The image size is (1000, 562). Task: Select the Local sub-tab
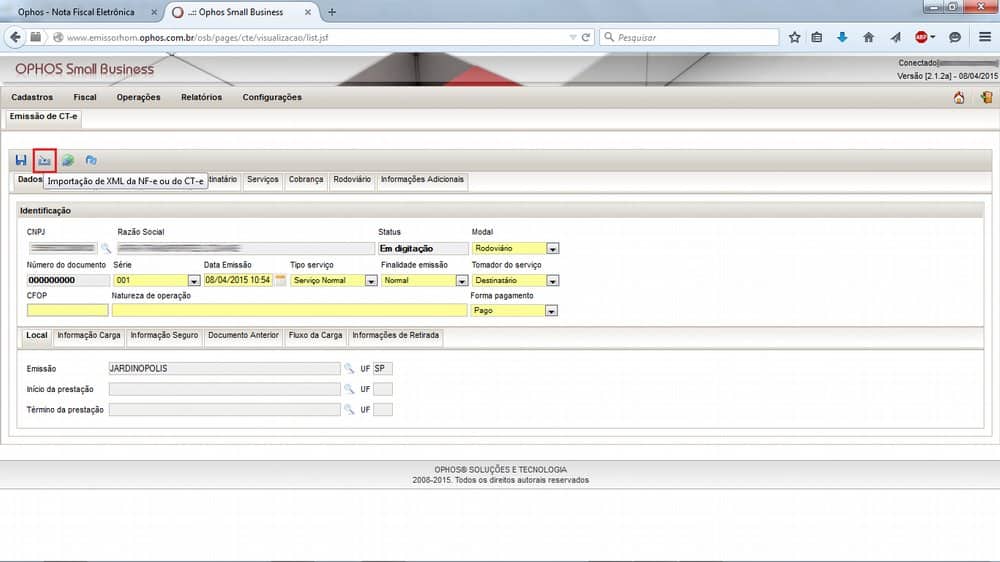coord(36,336)
